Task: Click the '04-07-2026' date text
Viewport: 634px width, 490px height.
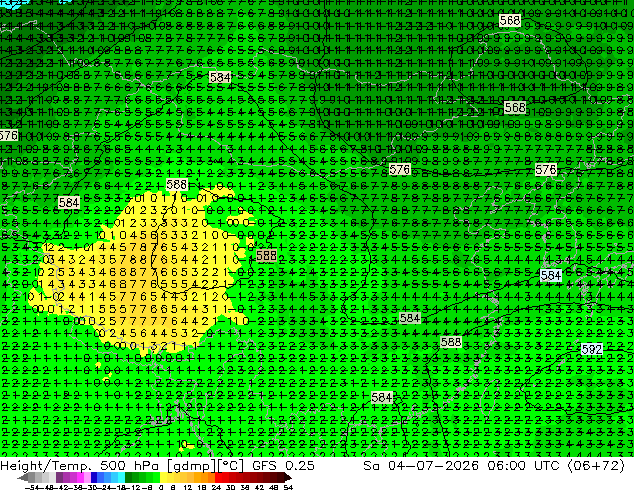Action: (433, 466)
